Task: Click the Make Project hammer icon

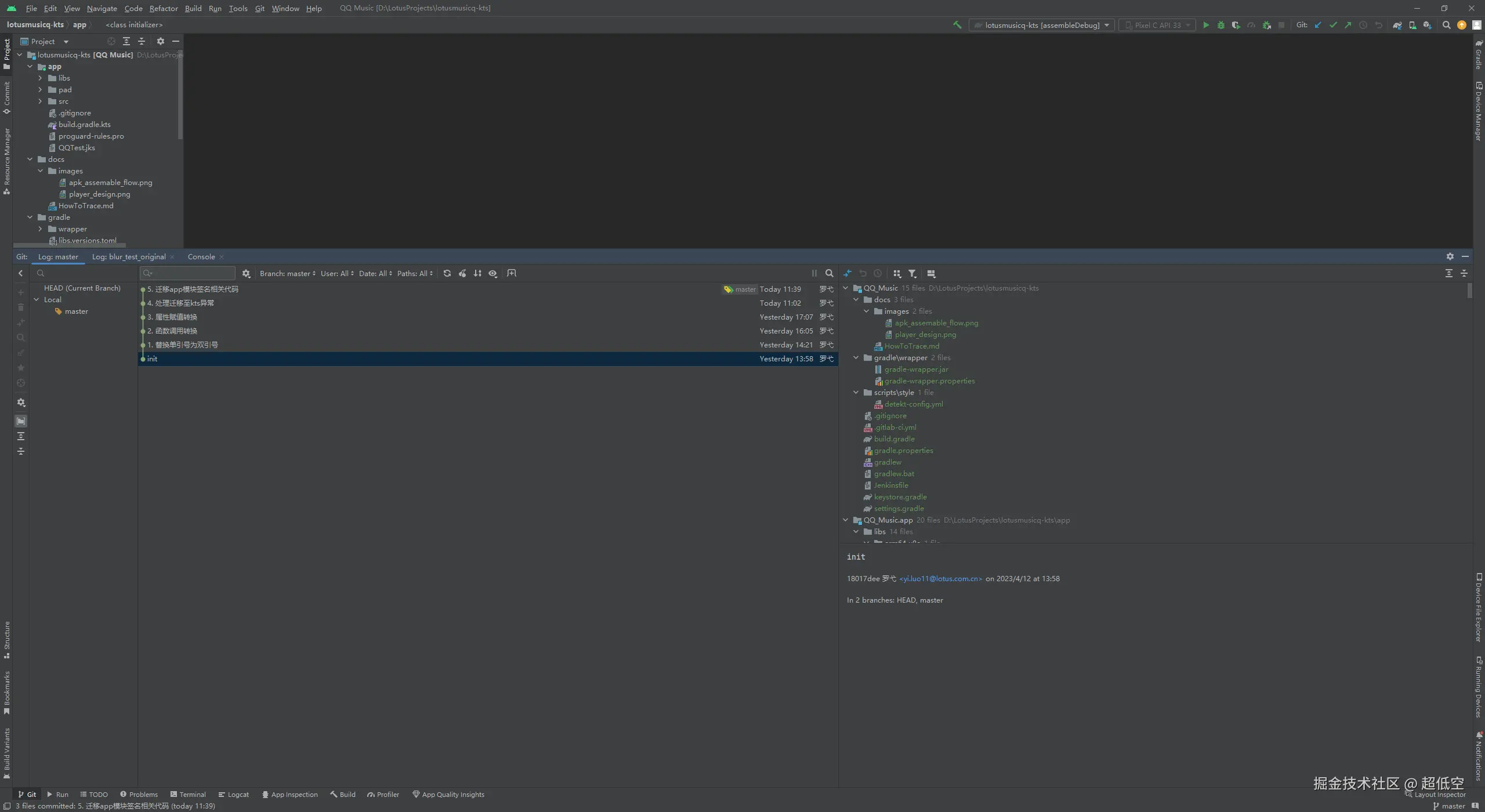Action: pyautogui.click(x=957, y=25)
